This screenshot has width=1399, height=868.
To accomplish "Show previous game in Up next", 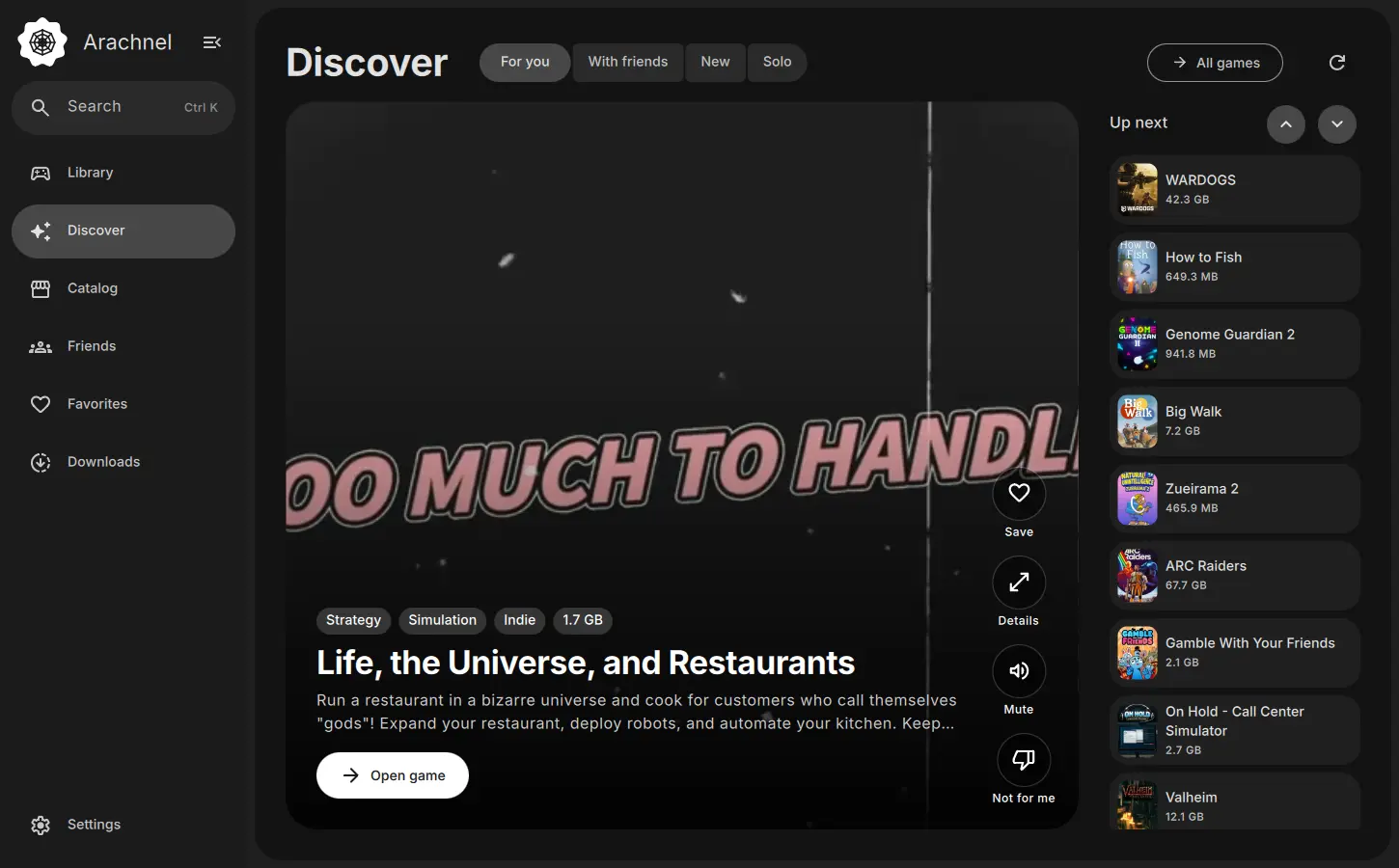I will point(1286,124).
